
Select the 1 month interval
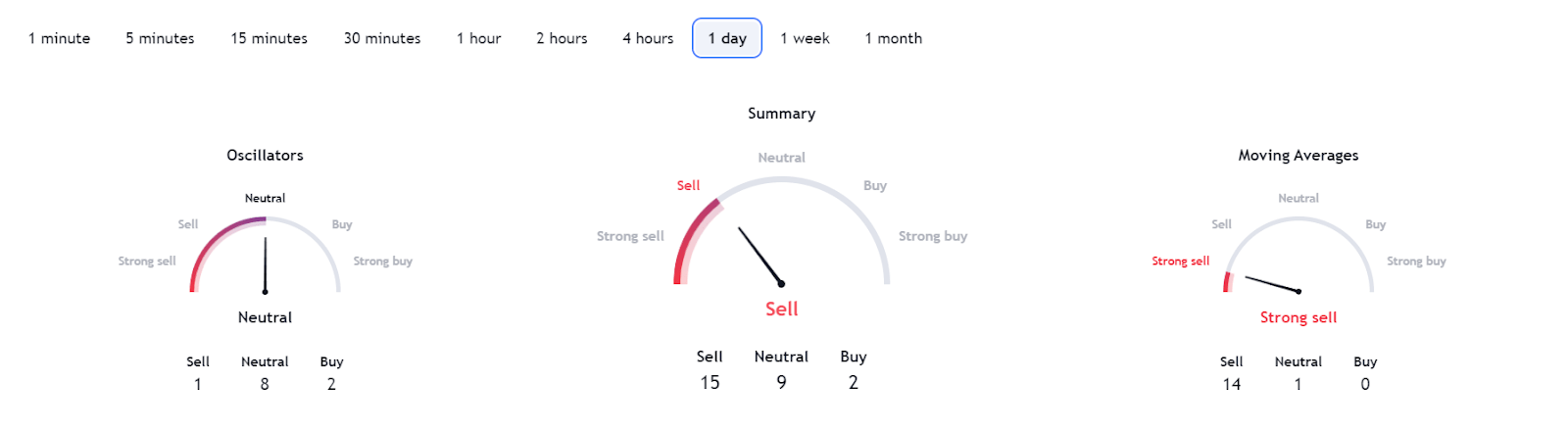(893, 38)
